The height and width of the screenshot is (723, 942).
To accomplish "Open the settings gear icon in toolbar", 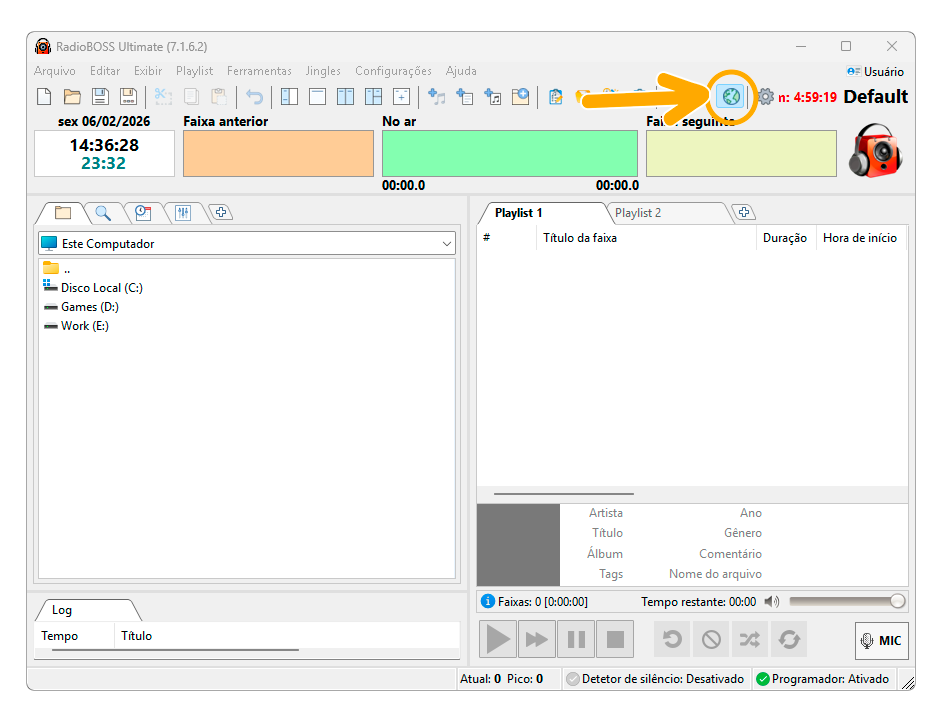I will tap(766, 97).
